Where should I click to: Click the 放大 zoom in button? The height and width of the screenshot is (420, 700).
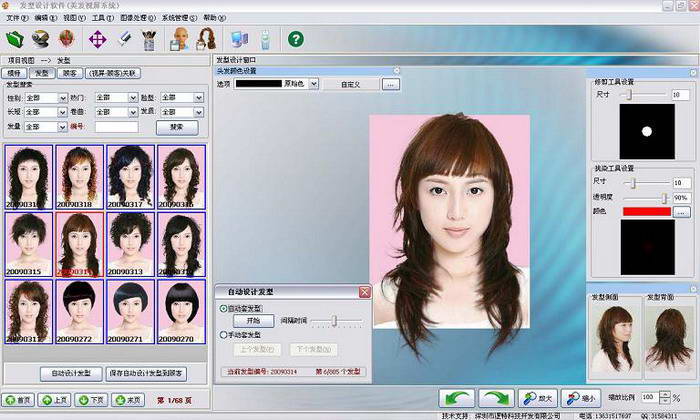538,398
